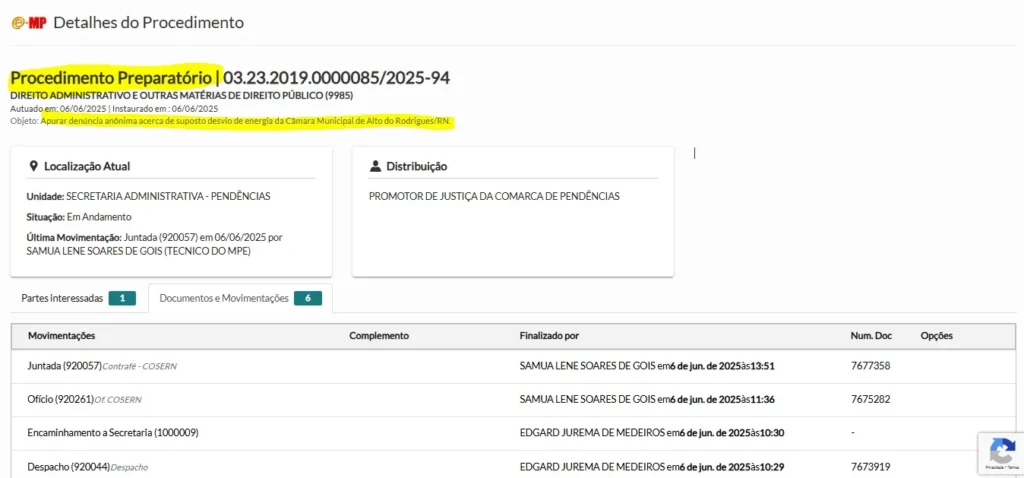Select the Encaminhamento a Secretaria (1000009) row

[x=113, y=433]
